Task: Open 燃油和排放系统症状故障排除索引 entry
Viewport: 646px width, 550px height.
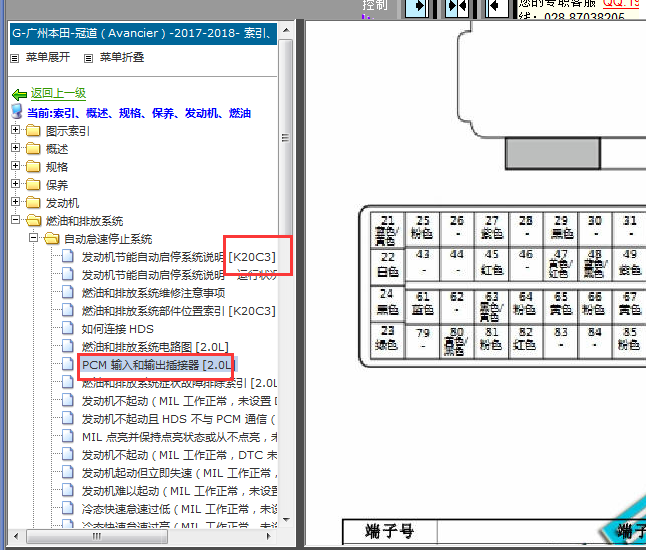Action: click(x=179, y=383)
